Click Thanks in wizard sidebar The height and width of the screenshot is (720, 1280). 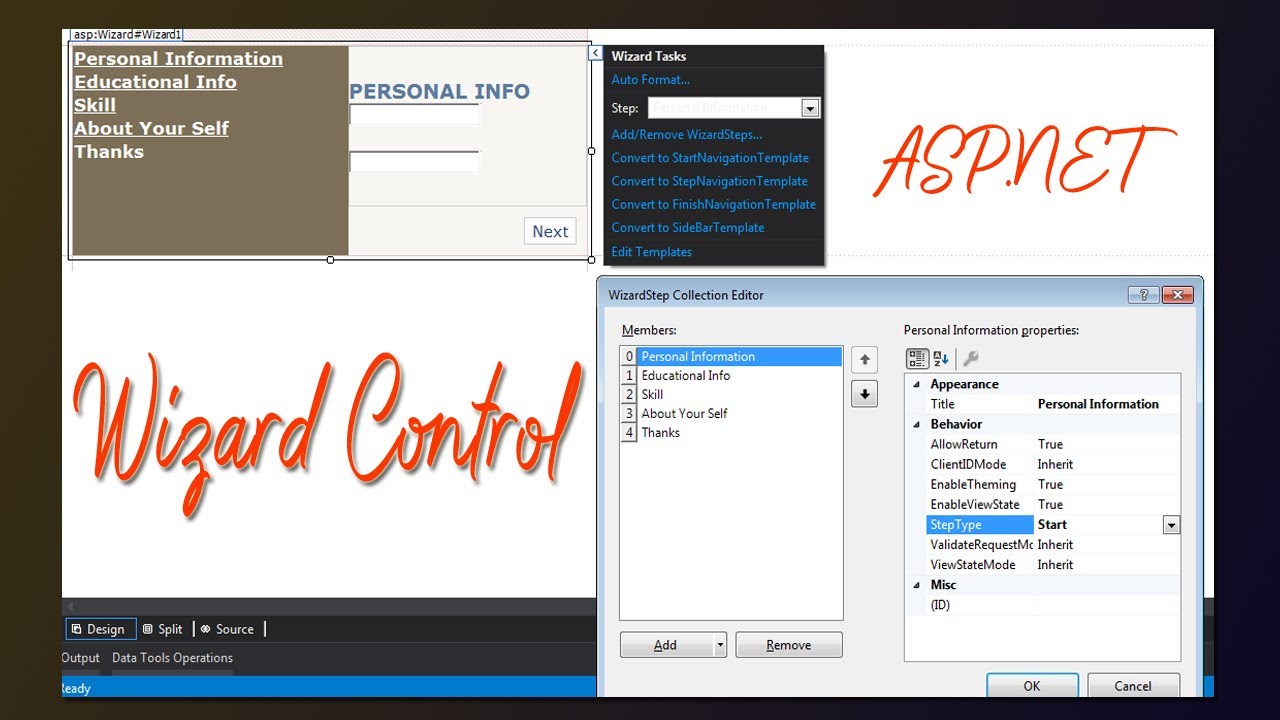pos(109,152)
